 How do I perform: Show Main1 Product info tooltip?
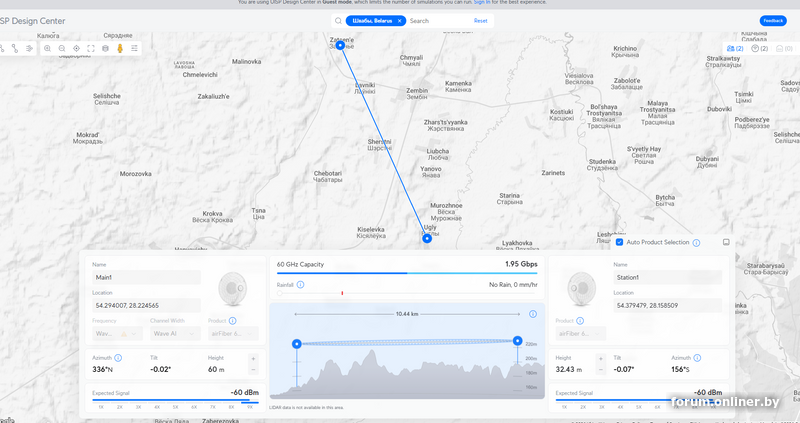233,321
